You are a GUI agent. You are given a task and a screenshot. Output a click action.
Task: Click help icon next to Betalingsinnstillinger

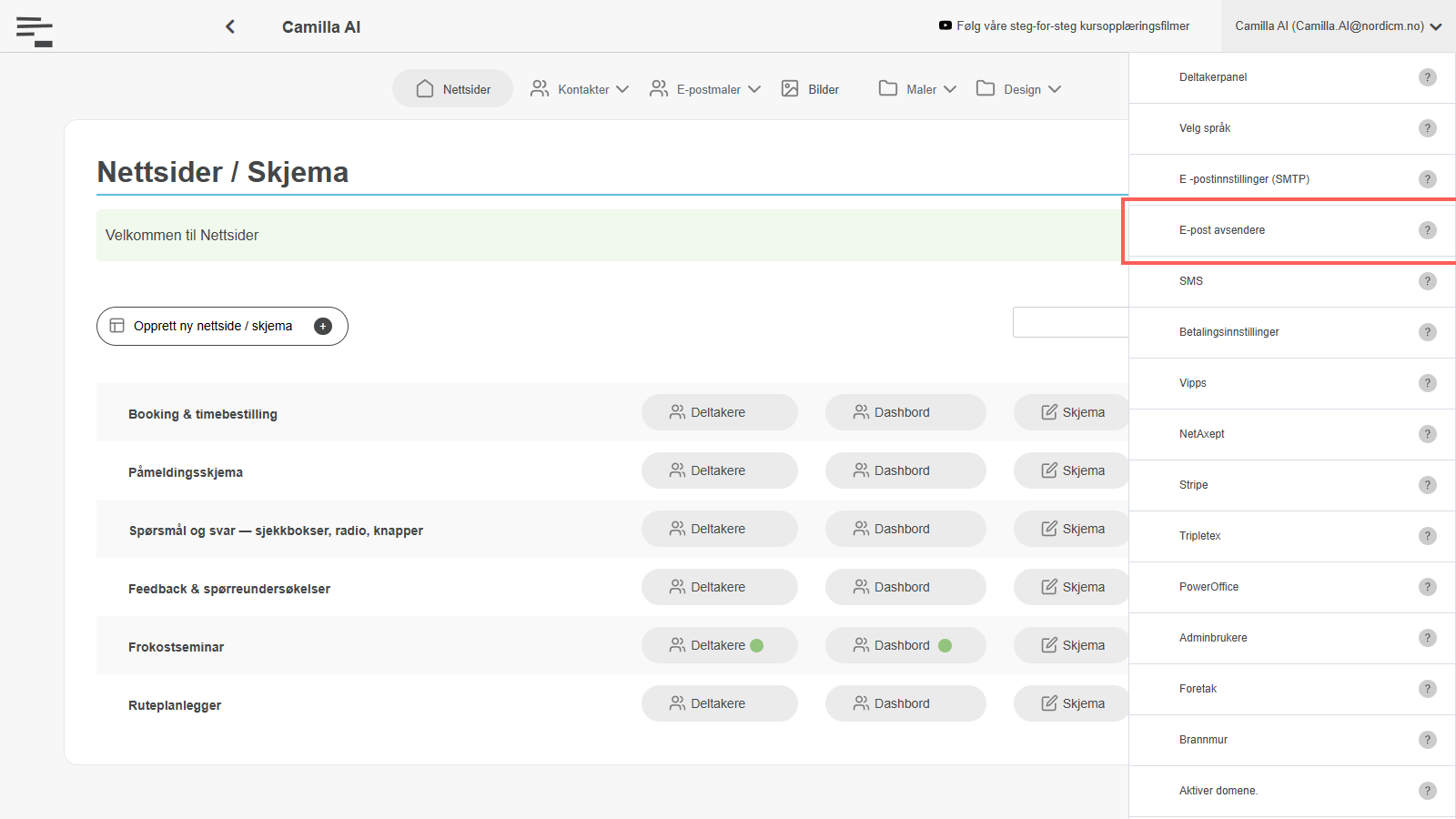tap(1428, 332)
